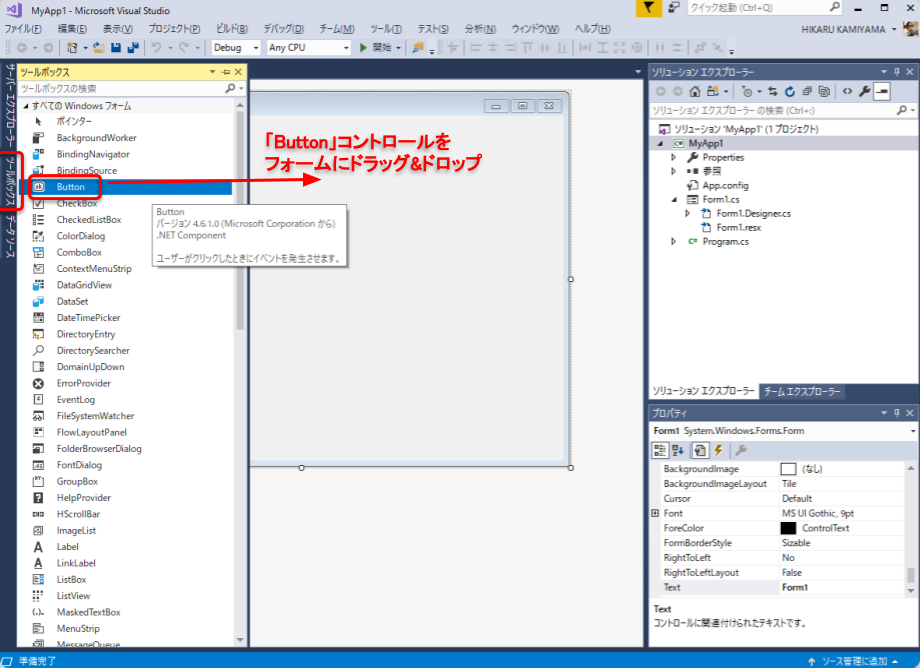The width and height of the screenshot is (920, 668).
Task: Toggle the Preview Selected Items icon
Action: (x=882, y=91)
